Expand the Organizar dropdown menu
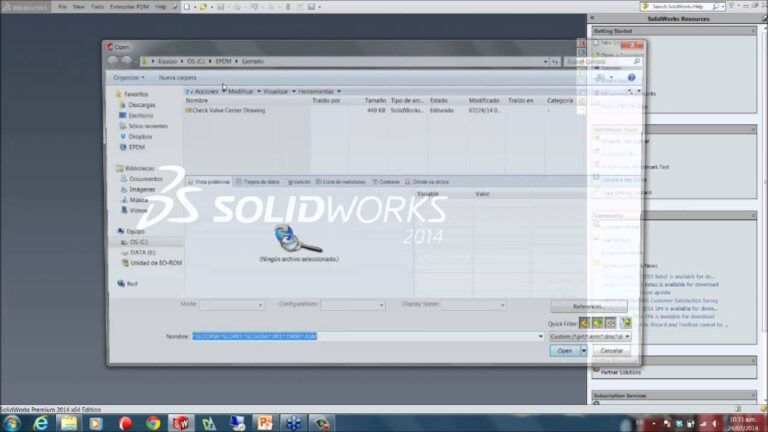The width and height of the screenshot is (768, 432). (129, 77)
